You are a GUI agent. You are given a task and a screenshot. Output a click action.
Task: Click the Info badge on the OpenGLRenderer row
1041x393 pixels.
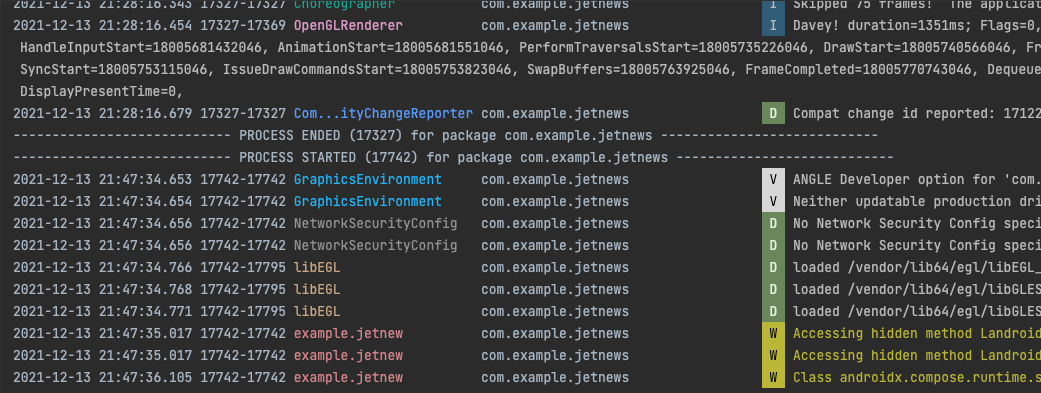pyautogui.click(x=773, y=26)
